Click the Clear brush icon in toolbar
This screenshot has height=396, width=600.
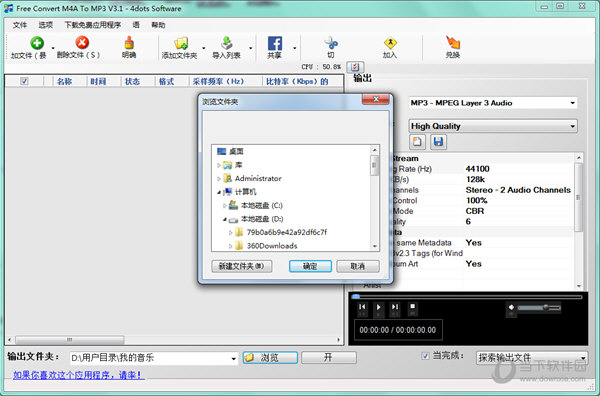129,43
